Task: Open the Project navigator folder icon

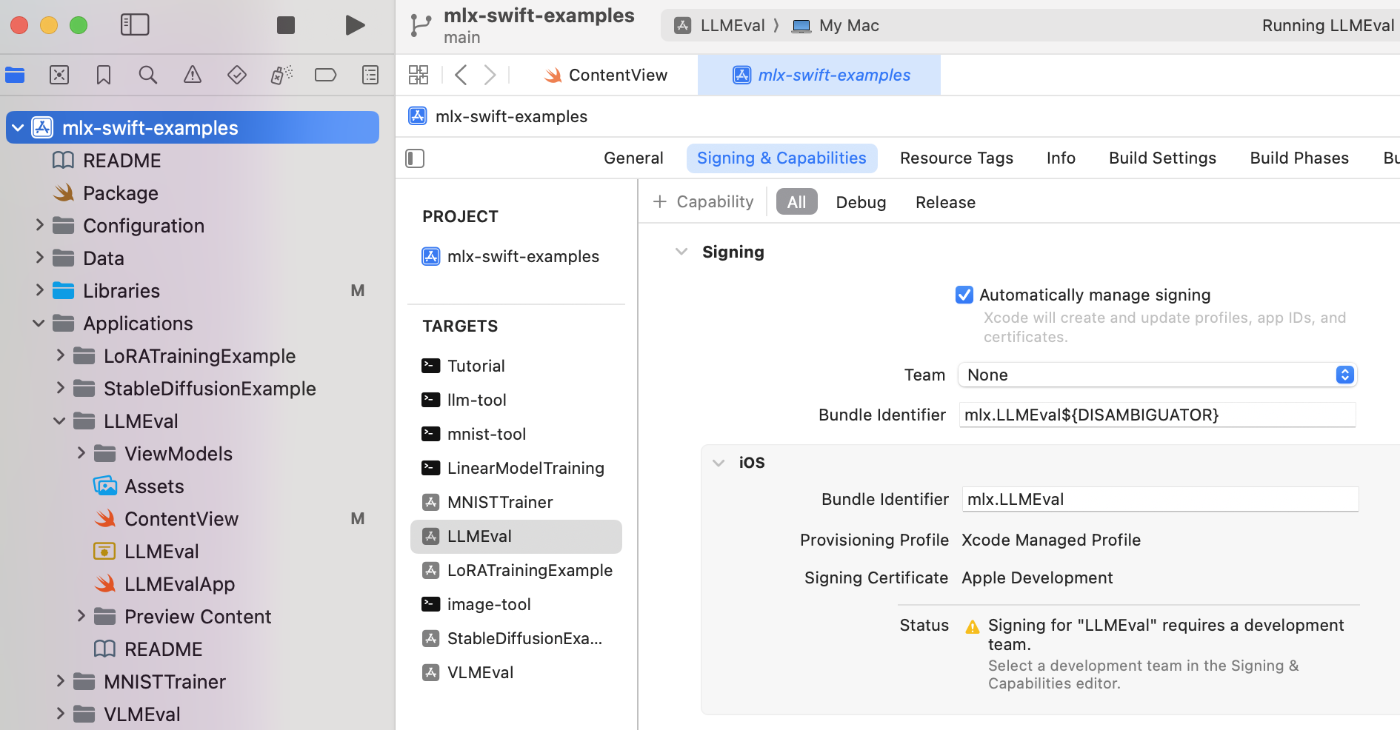Action: 15,75
